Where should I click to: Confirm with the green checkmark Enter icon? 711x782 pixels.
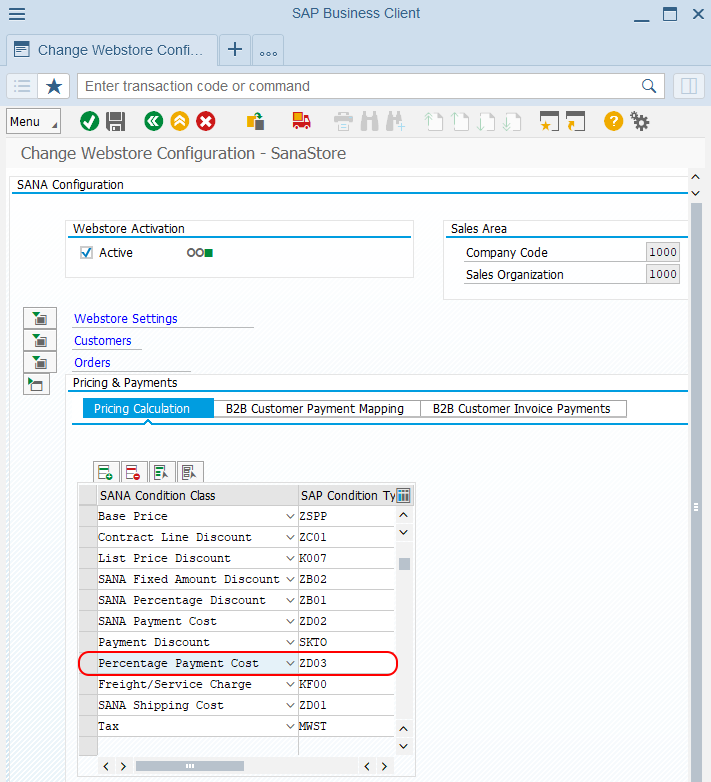(89, 121)
